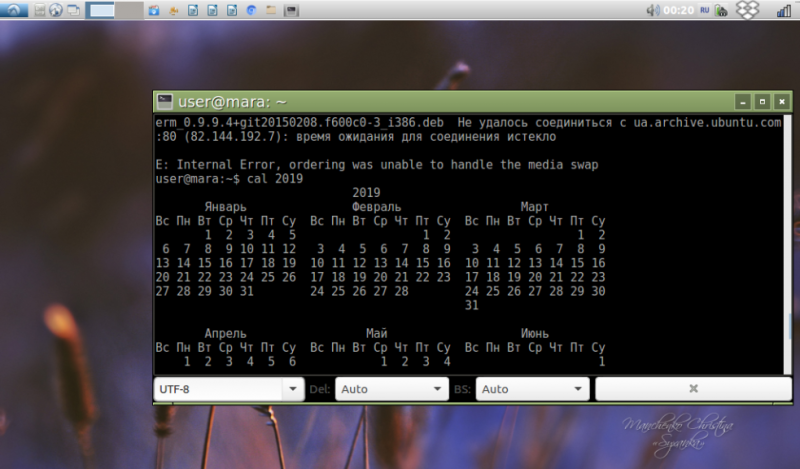Click the volume speaker icon

click(653, 10)
